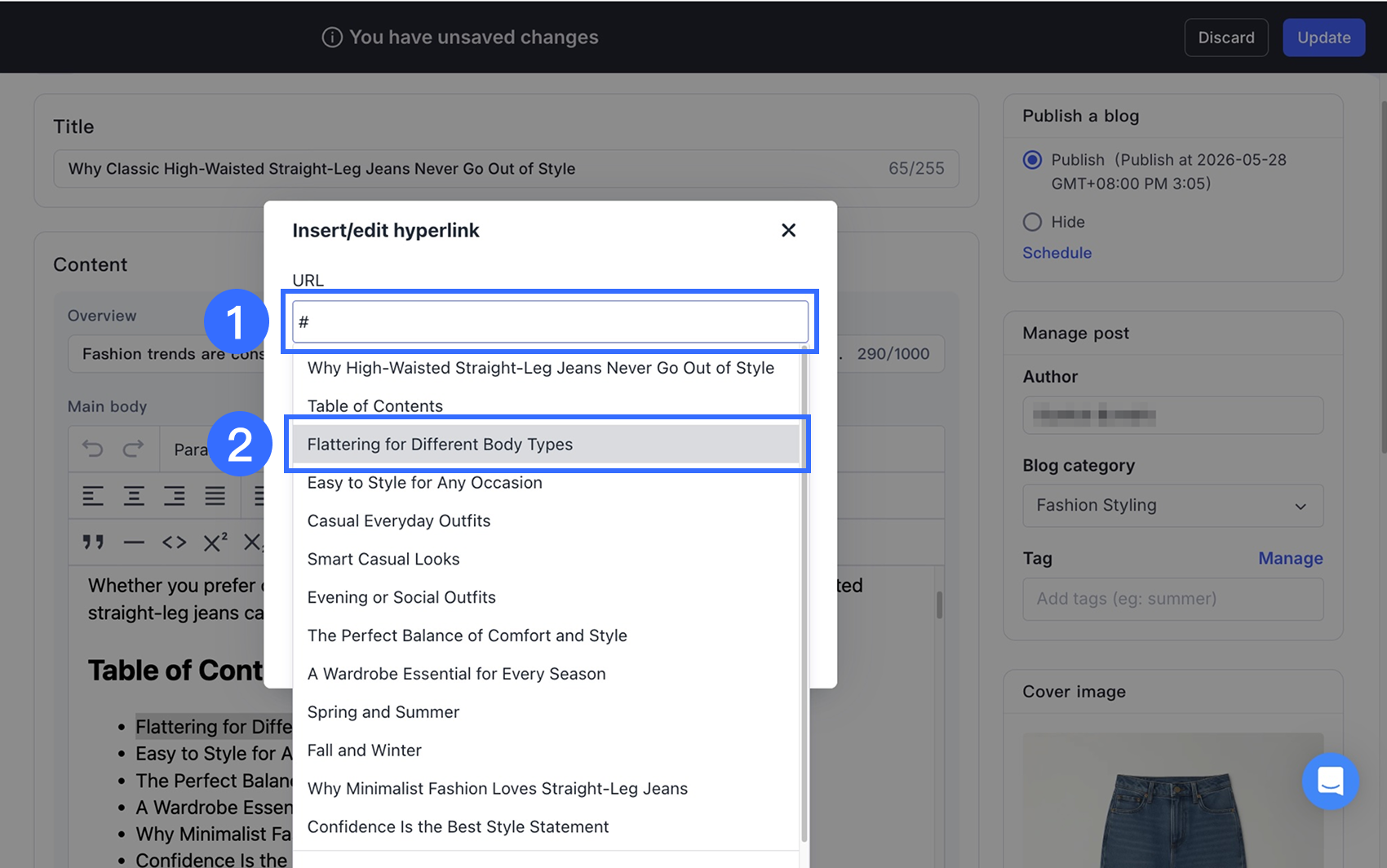Apply superscript formatting

[x=215, y=542]
